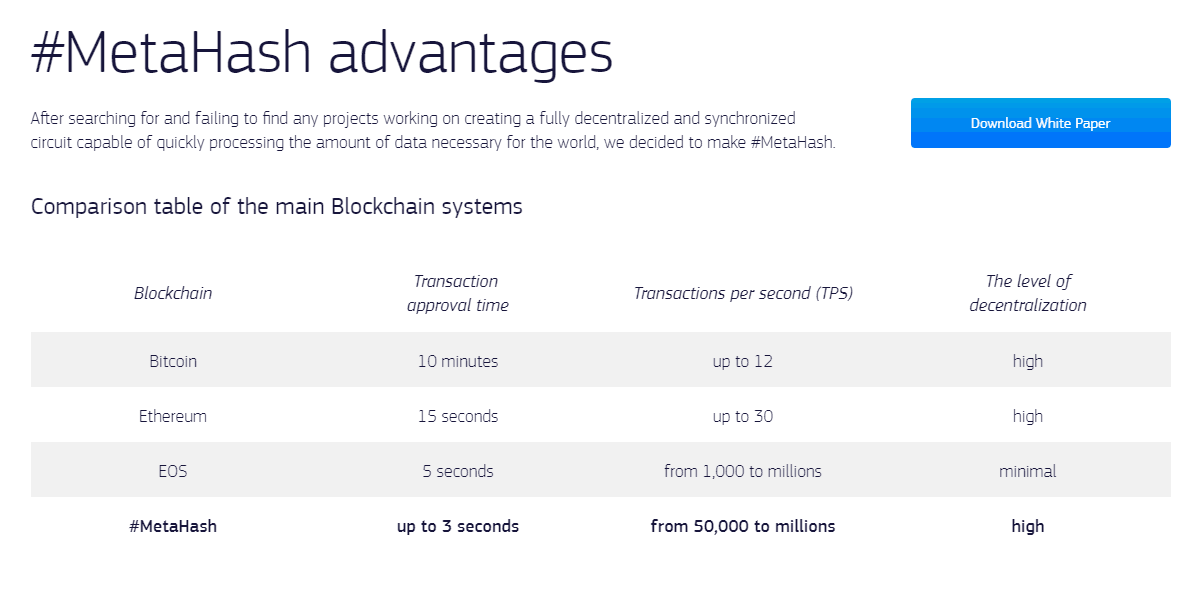The width and height of the screenshot is (1199, 593).
Task: Click the Download White Paper button
Action: tap(1040, 122)
